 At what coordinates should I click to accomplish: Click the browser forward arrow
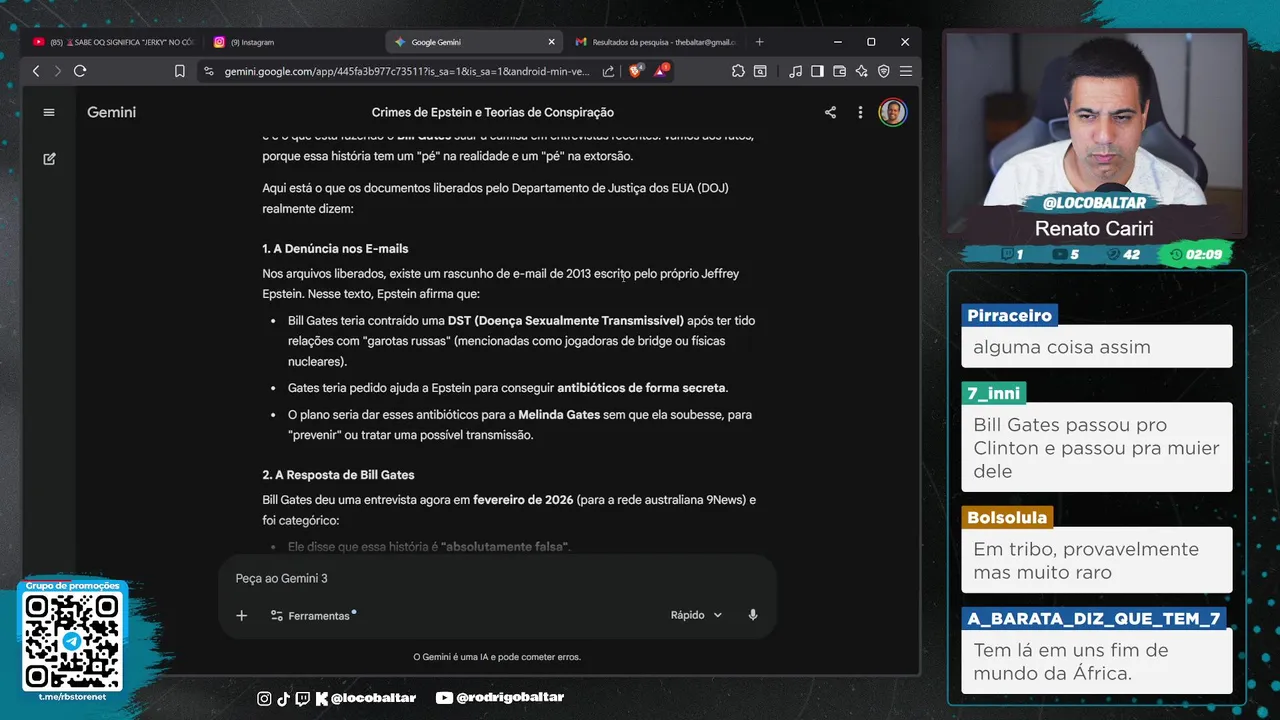pyautogui.click(x=57, y=71)
